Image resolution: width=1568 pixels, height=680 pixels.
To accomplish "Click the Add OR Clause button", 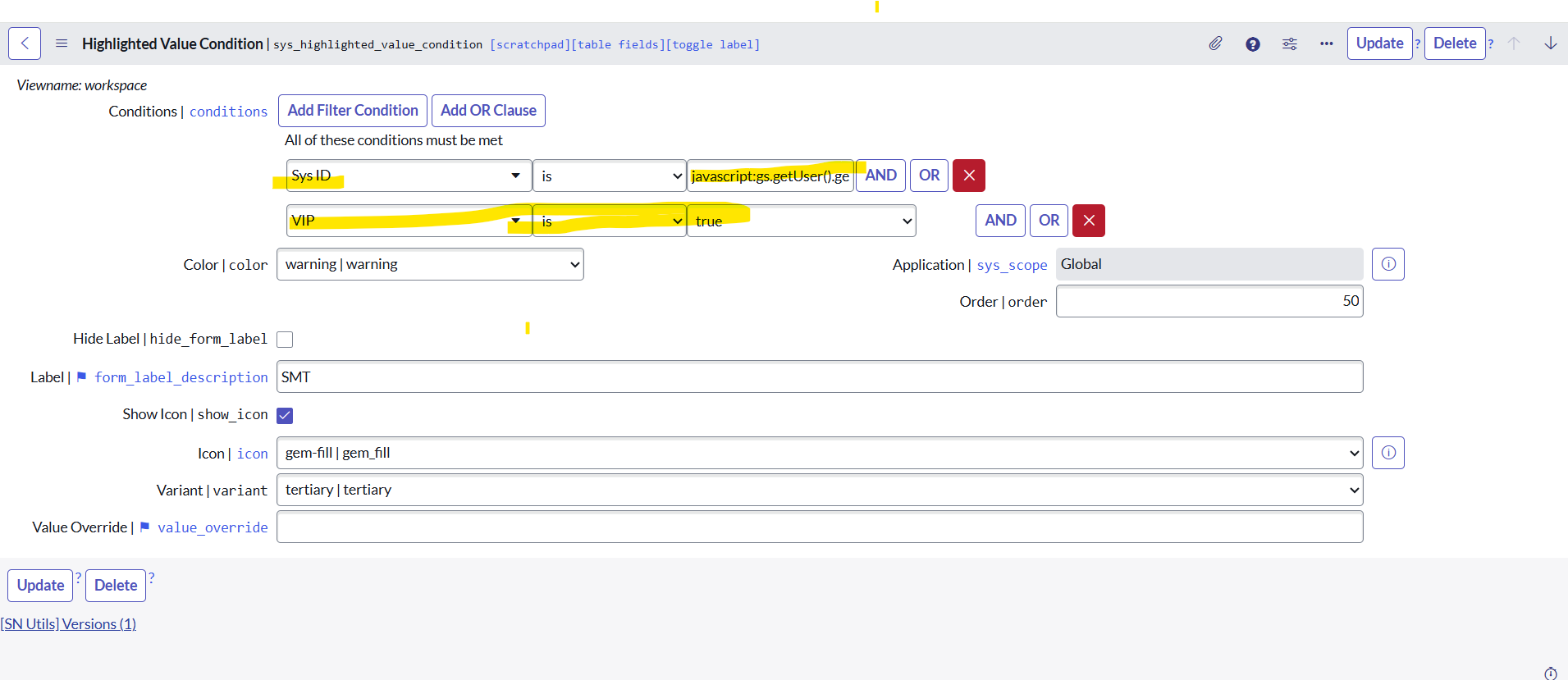I will [x=488, y=111].
